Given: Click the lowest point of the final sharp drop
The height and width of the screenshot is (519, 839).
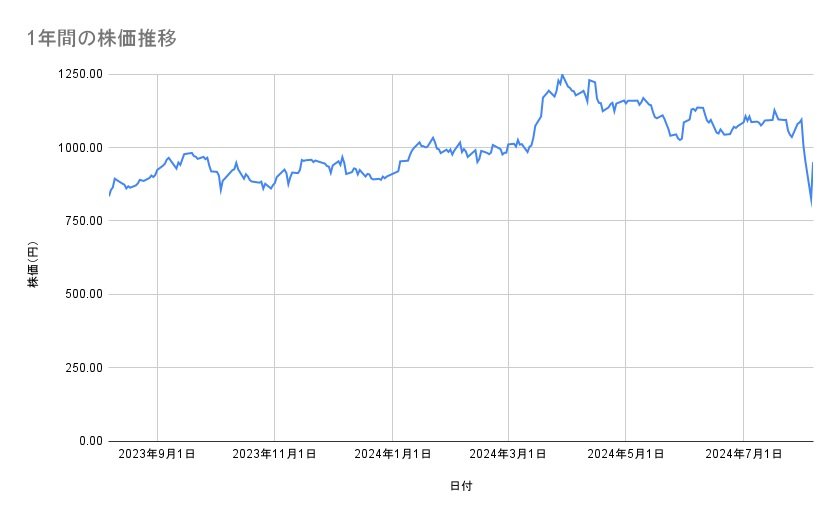Looking at the screenshot, I should tap(811, 204).
